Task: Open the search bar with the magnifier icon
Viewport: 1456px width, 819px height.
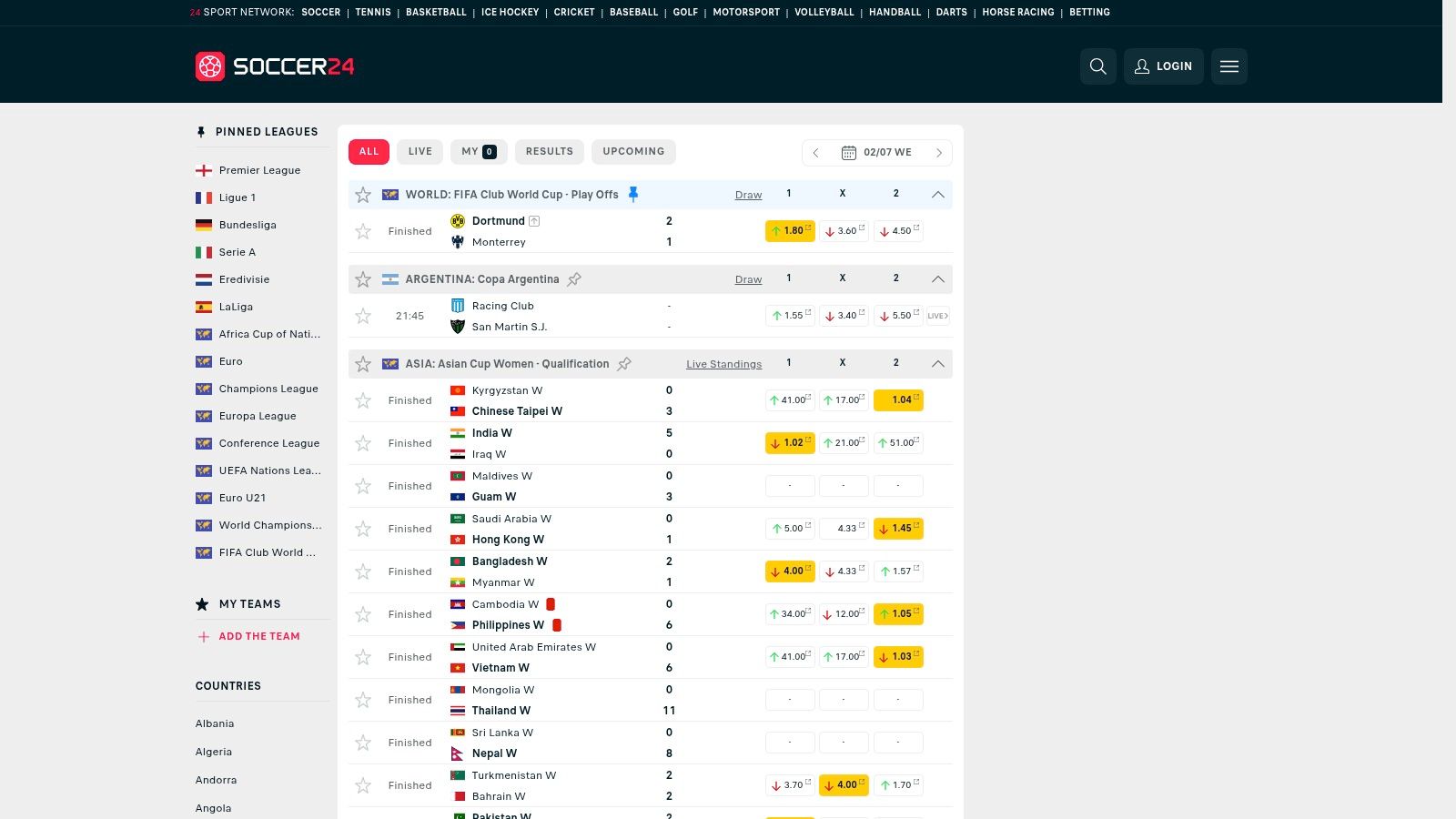Action: point(1097,66)
